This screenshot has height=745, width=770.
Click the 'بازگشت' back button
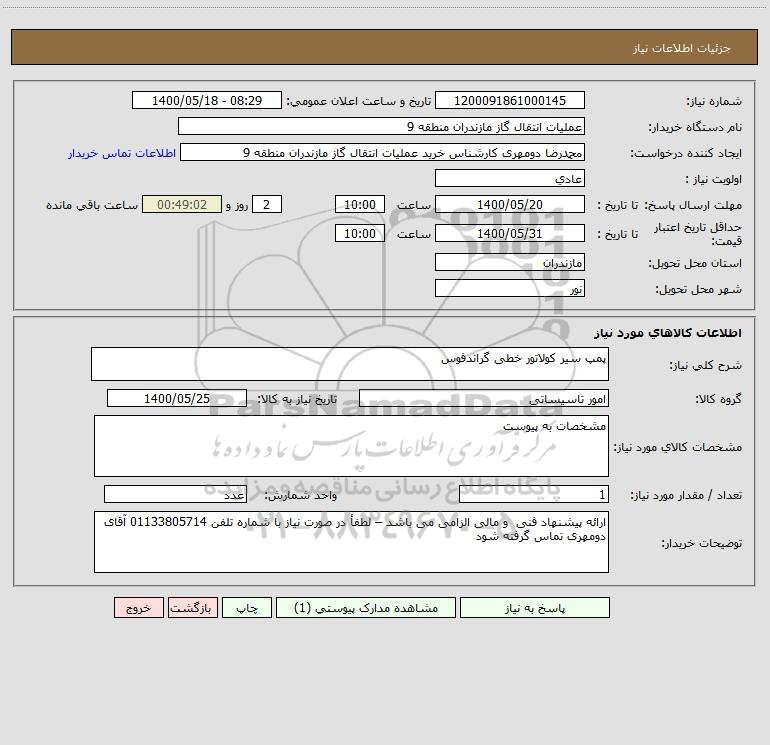(192, 607)
